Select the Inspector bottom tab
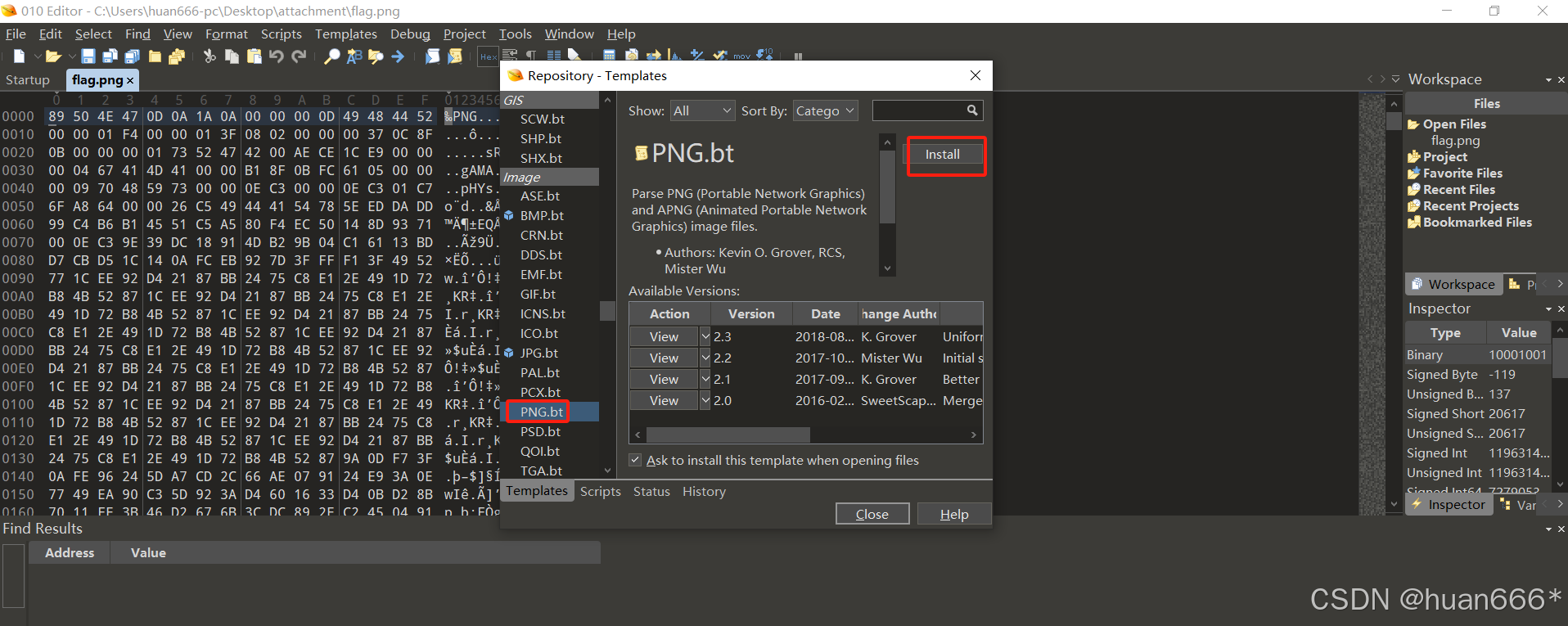This screenshot has width=1568, height=626. 1449,504
